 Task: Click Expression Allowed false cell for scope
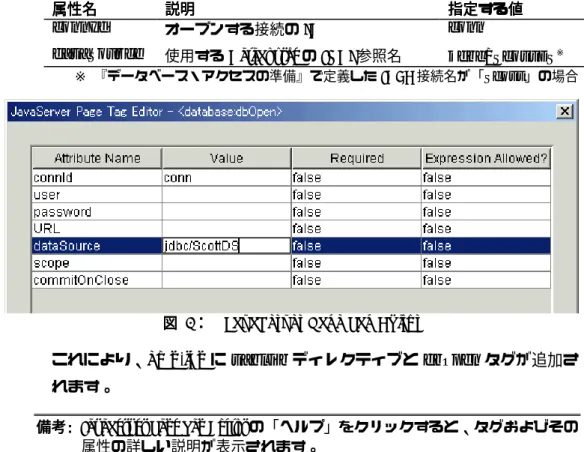point(486,263)
